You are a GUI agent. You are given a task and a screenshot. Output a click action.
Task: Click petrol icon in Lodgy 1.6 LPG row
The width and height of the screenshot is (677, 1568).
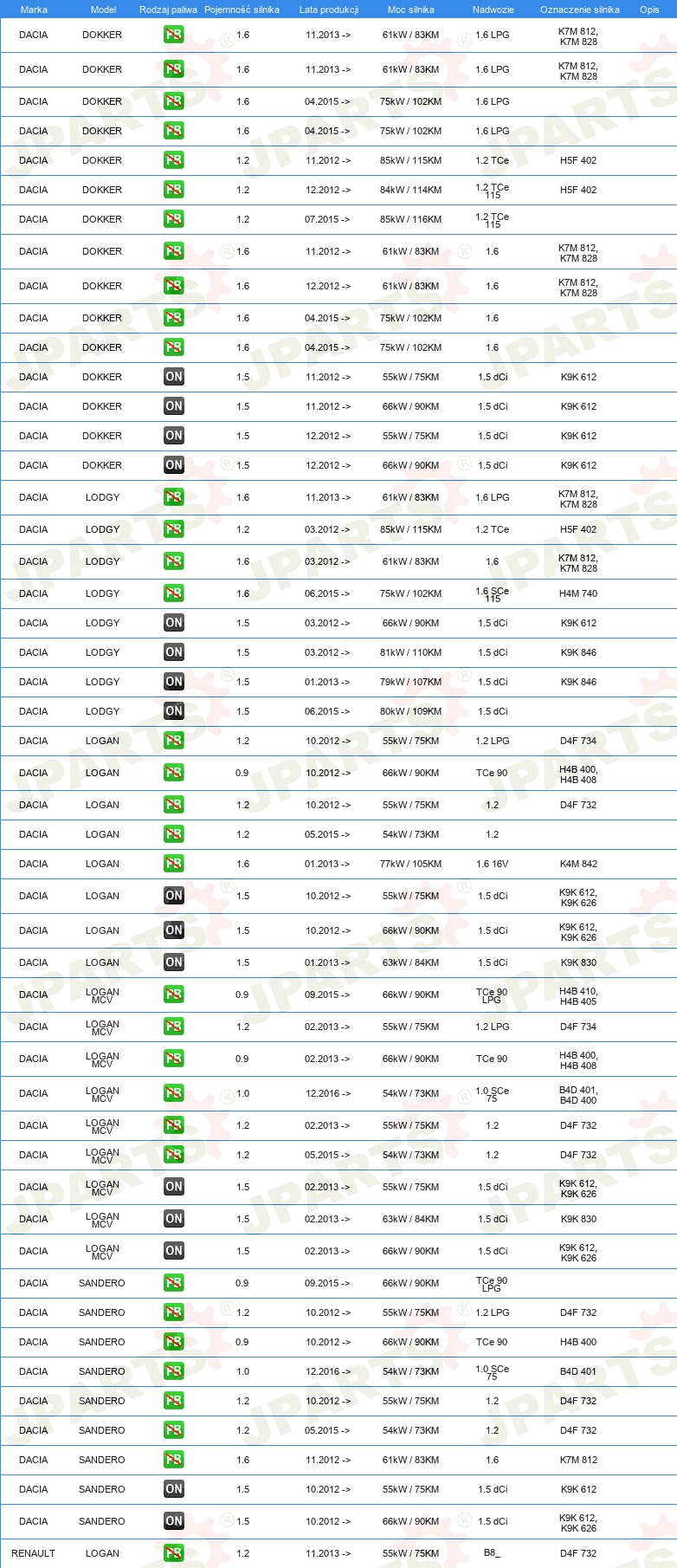[174, 497]
